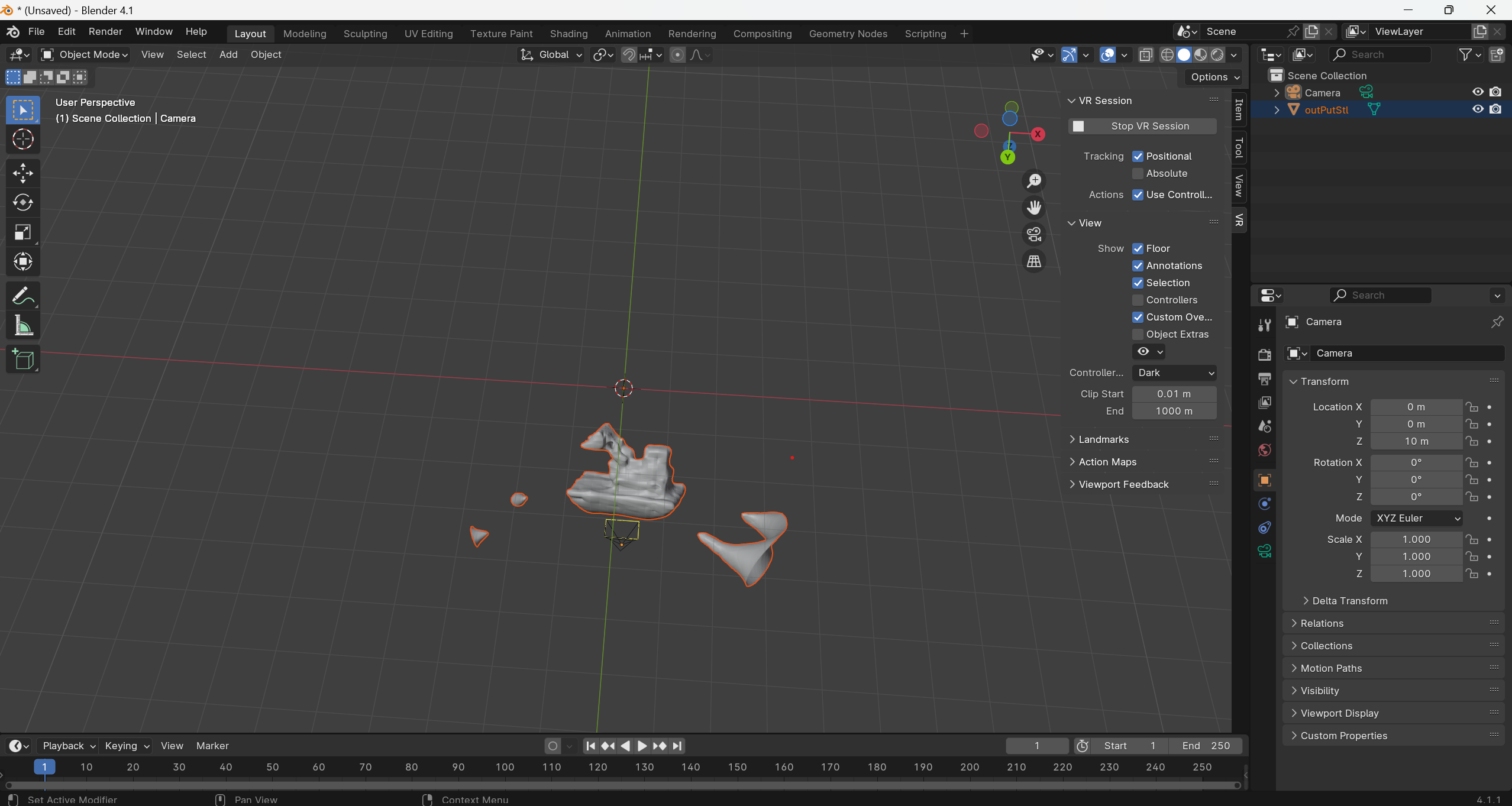Select the Measure tool

(22, 325)
